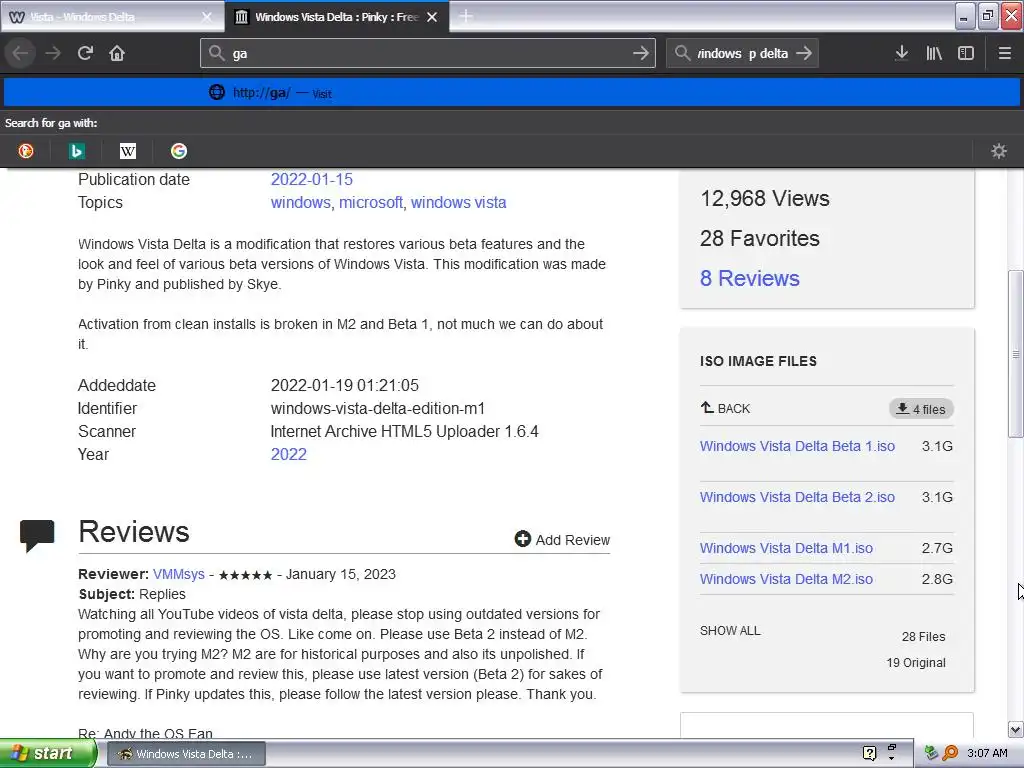Switch to the Vista - Windows Delta tab
The width and height of the screenshot is (1024, 768).
coord(112,17)
